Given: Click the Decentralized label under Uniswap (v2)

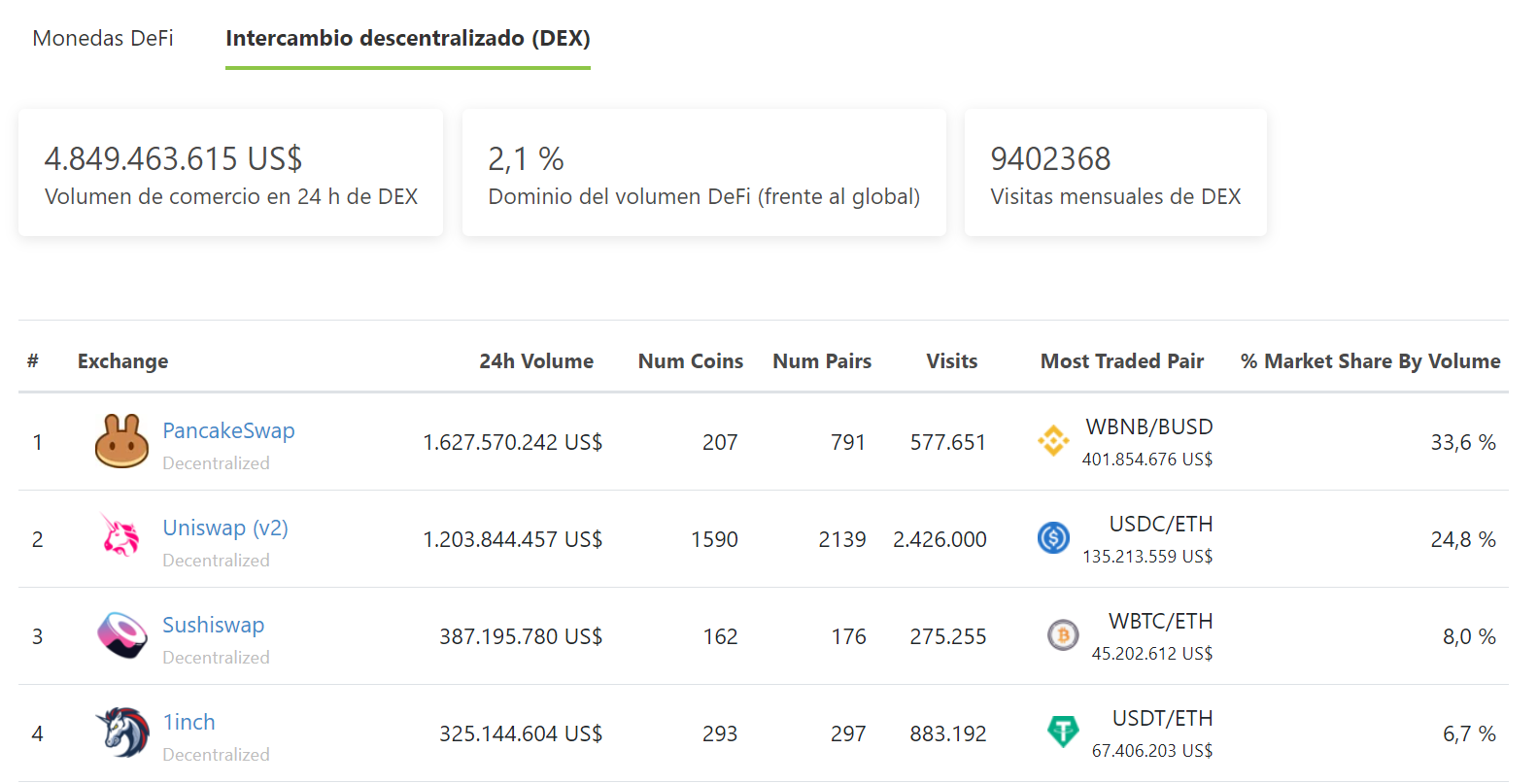Looking at the screenshot, I should click(216, 561).
